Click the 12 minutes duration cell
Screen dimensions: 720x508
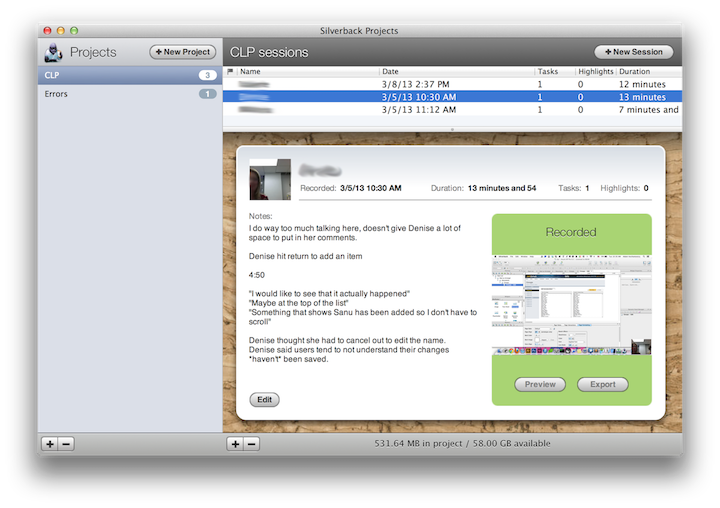(642, 84)
